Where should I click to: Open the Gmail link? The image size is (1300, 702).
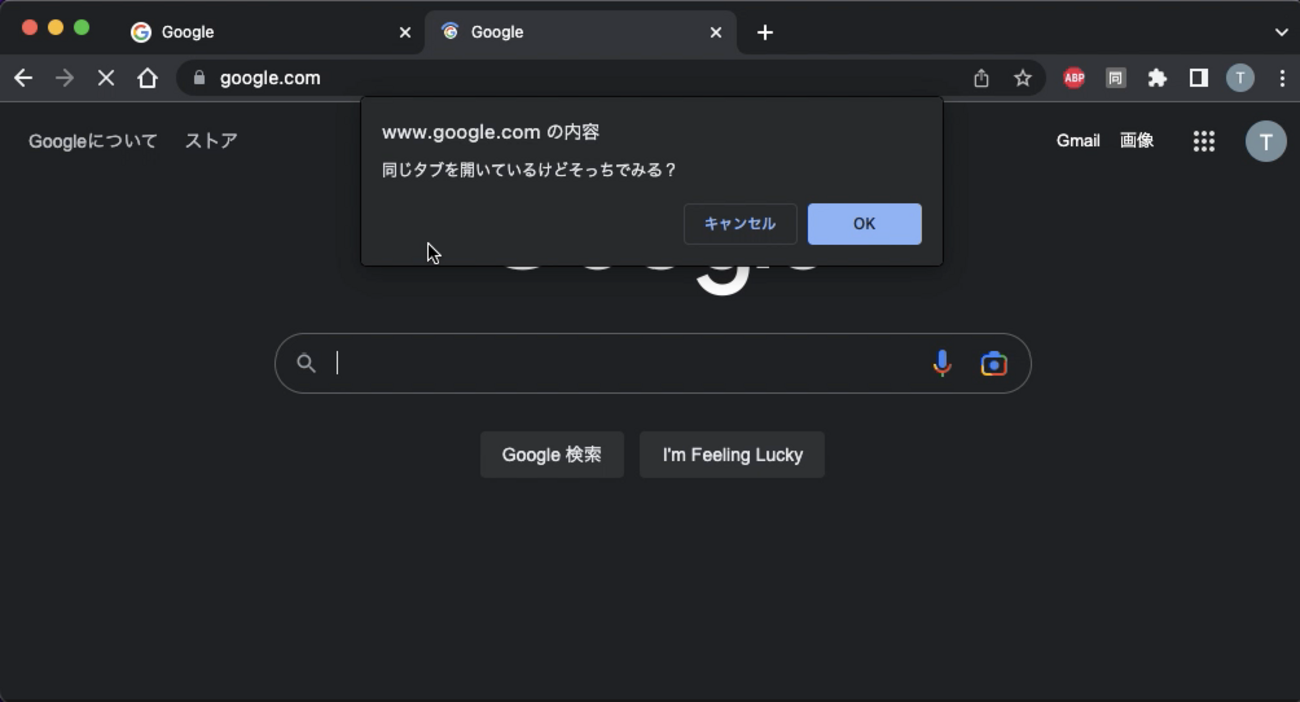point(1078,141)
